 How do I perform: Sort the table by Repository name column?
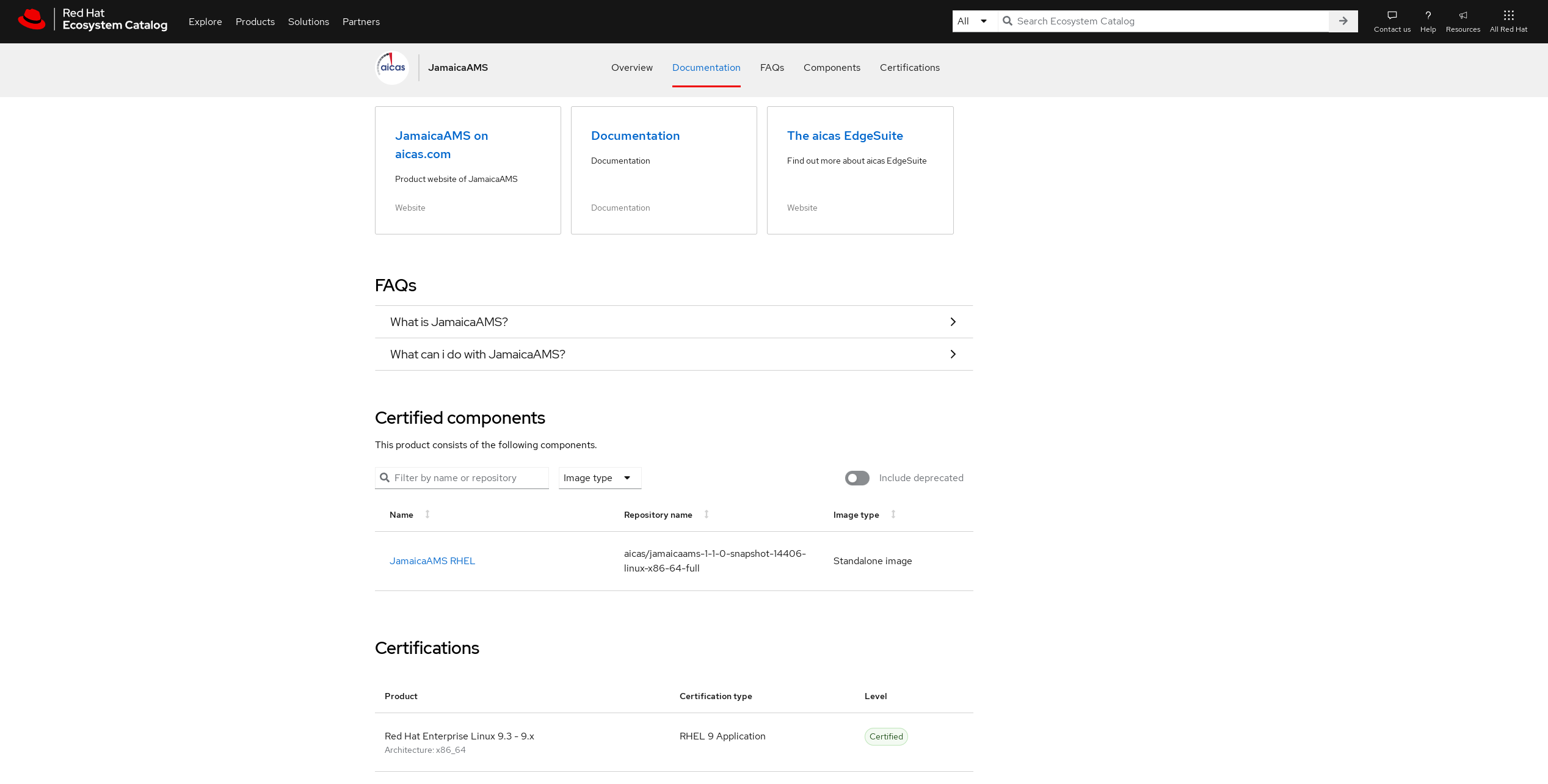coord(707,515)
